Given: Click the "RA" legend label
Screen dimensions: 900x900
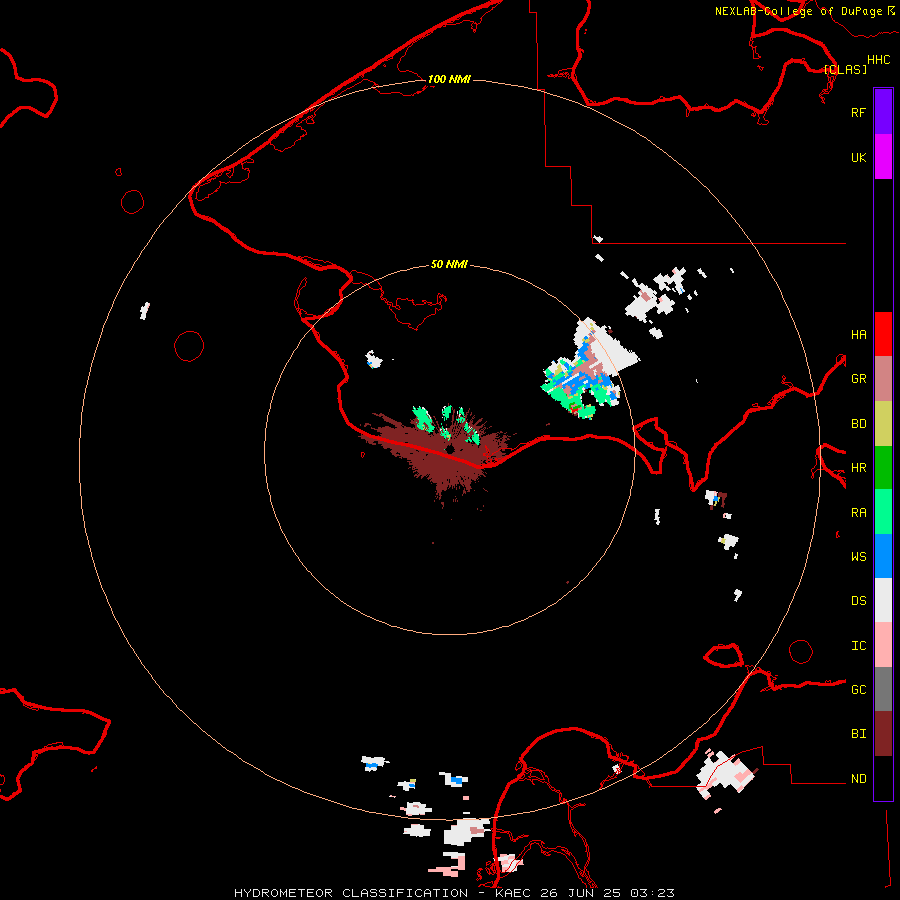Looking at the screenshot, I should pos(858,513).
